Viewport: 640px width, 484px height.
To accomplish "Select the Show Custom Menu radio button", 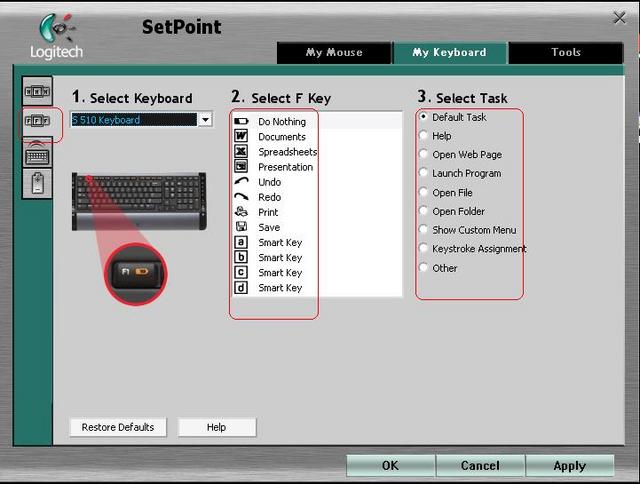I will [x=424, y=230].
